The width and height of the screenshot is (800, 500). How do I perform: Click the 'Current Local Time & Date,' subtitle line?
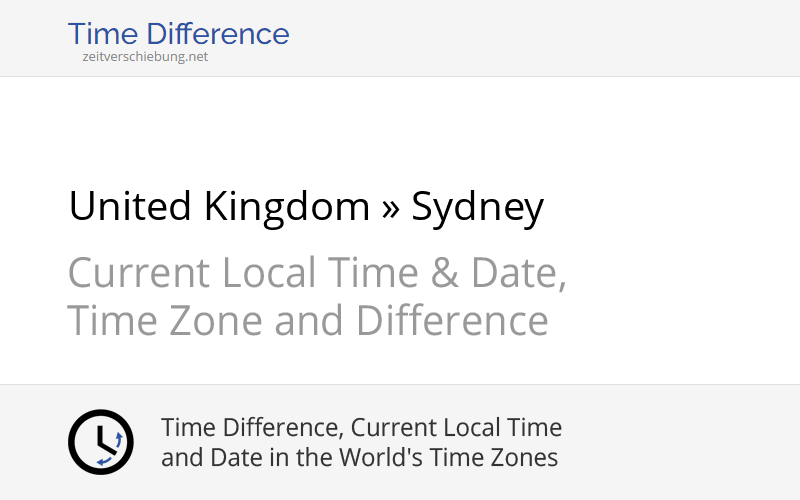coord(317,273)
